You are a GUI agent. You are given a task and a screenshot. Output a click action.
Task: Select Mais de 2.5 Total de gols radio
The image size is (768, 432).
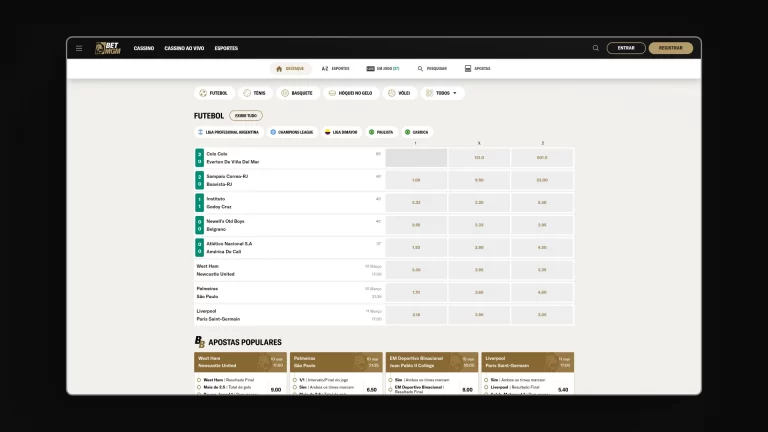point(199,387)
